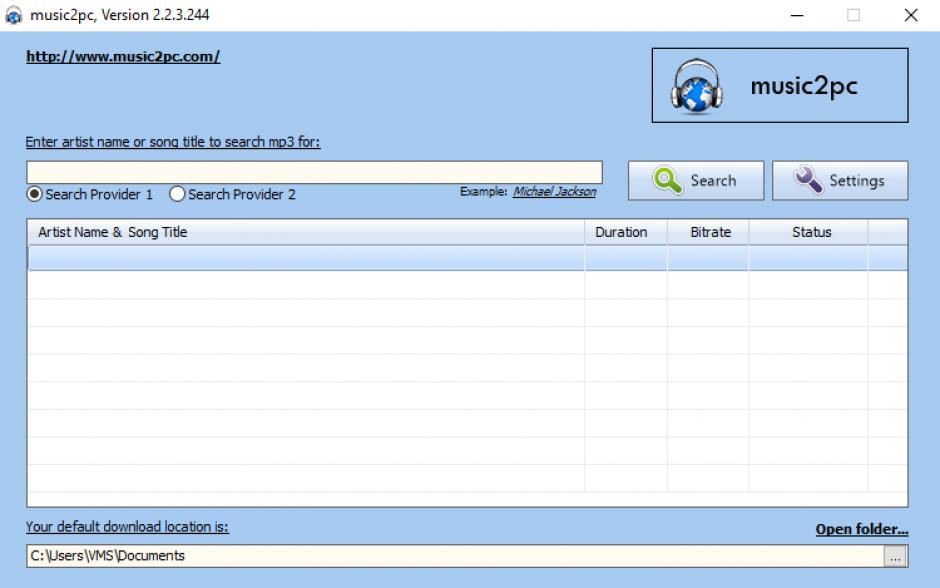Sort results by Status column header
Image resolution: width=940 pixels, height=588 pixels.
tap(808, 233)
